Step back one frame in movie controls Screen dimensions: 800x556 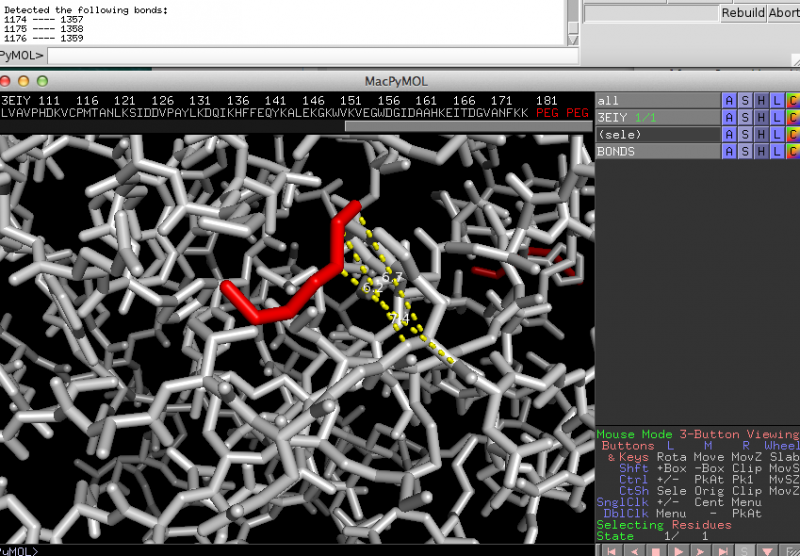tap(636, 550)
